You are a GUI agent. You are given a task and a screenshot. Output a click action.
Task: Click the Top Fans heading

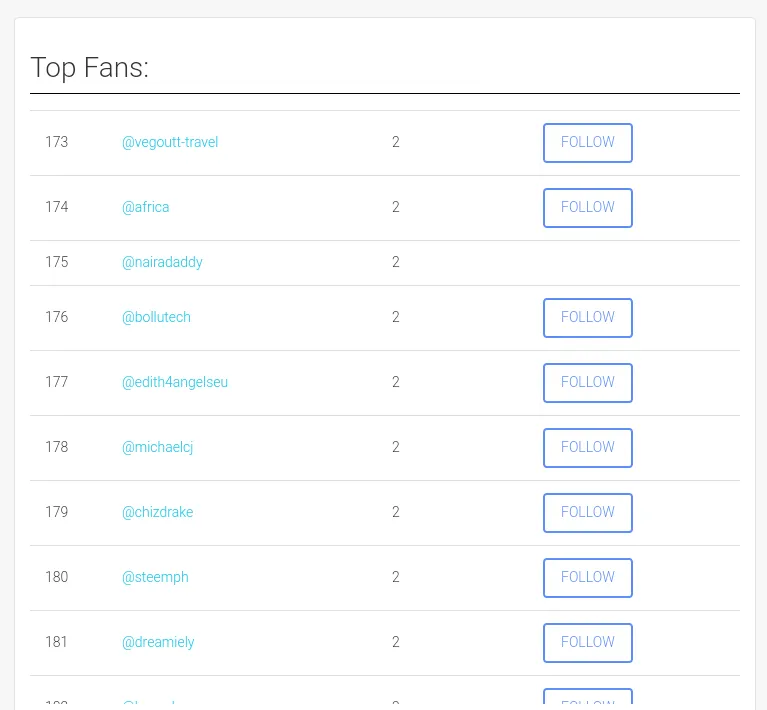(x=90, y=68)
